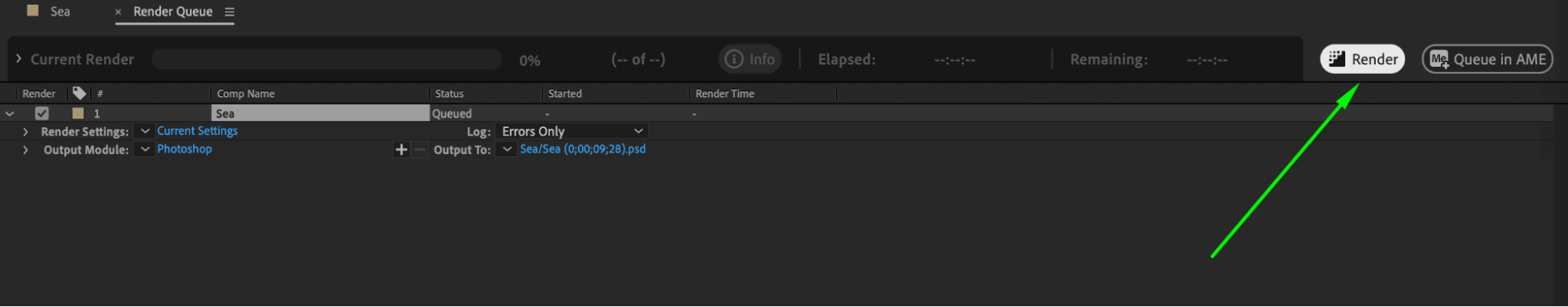The height and width of the screenshot is (307, 1568).
Task: Click the label tag icon in column header
Action: coord(79,93)
